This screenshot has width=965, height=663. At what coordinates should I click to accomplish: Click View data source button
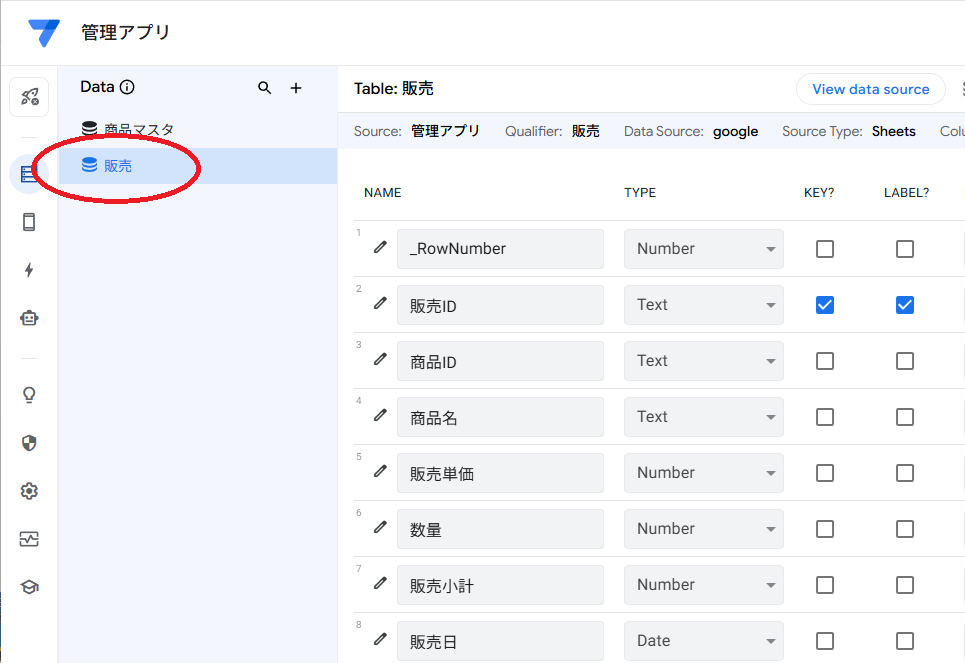870,89
